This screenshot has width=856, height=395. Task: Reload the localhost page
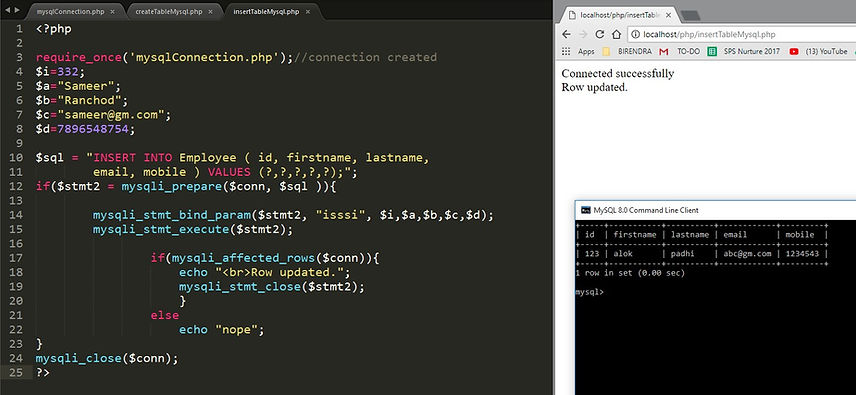pyautogui.click(x=599, y=34)
